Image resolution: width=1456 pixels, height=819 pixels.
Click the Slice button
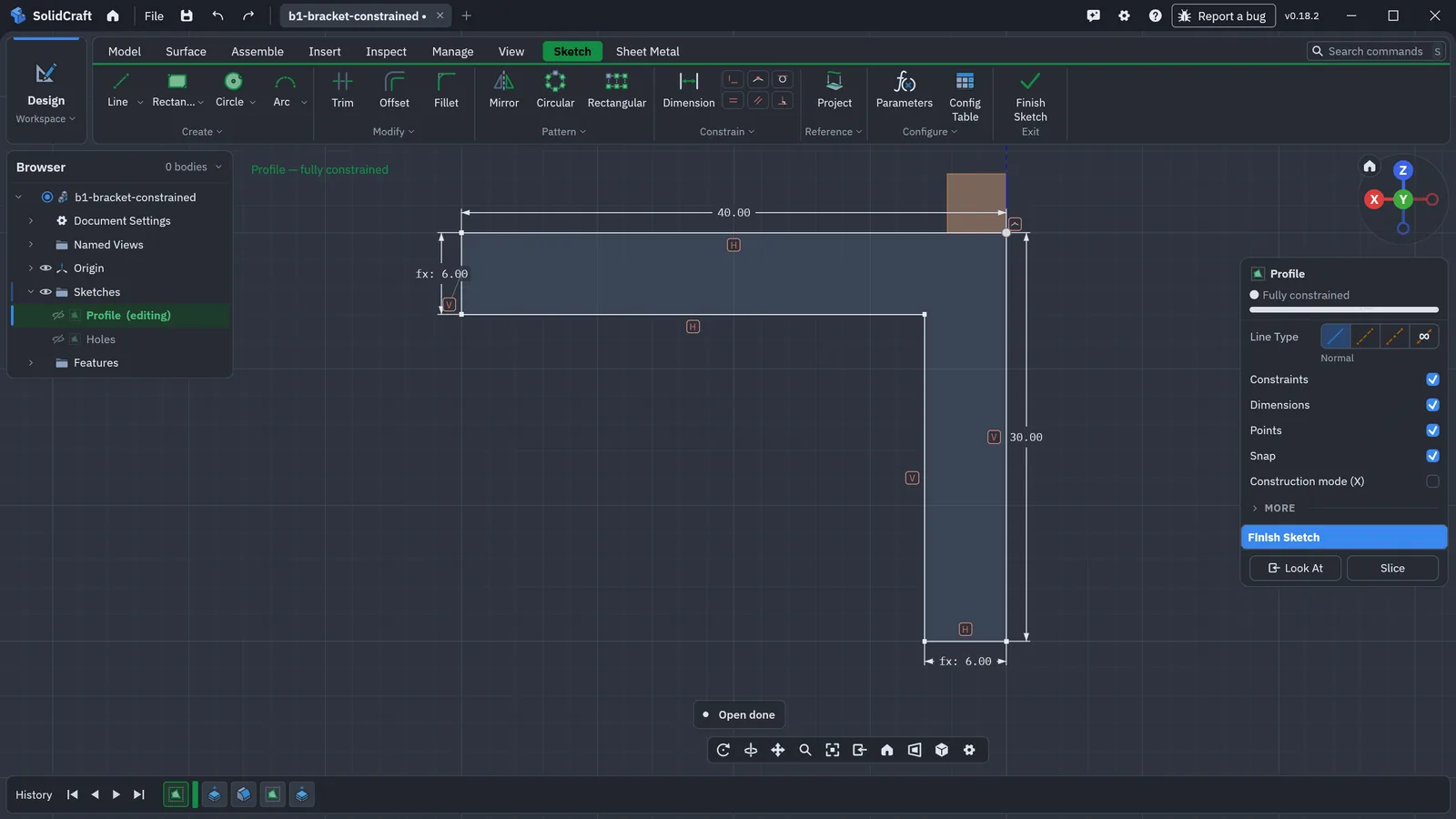(1392, 569)
